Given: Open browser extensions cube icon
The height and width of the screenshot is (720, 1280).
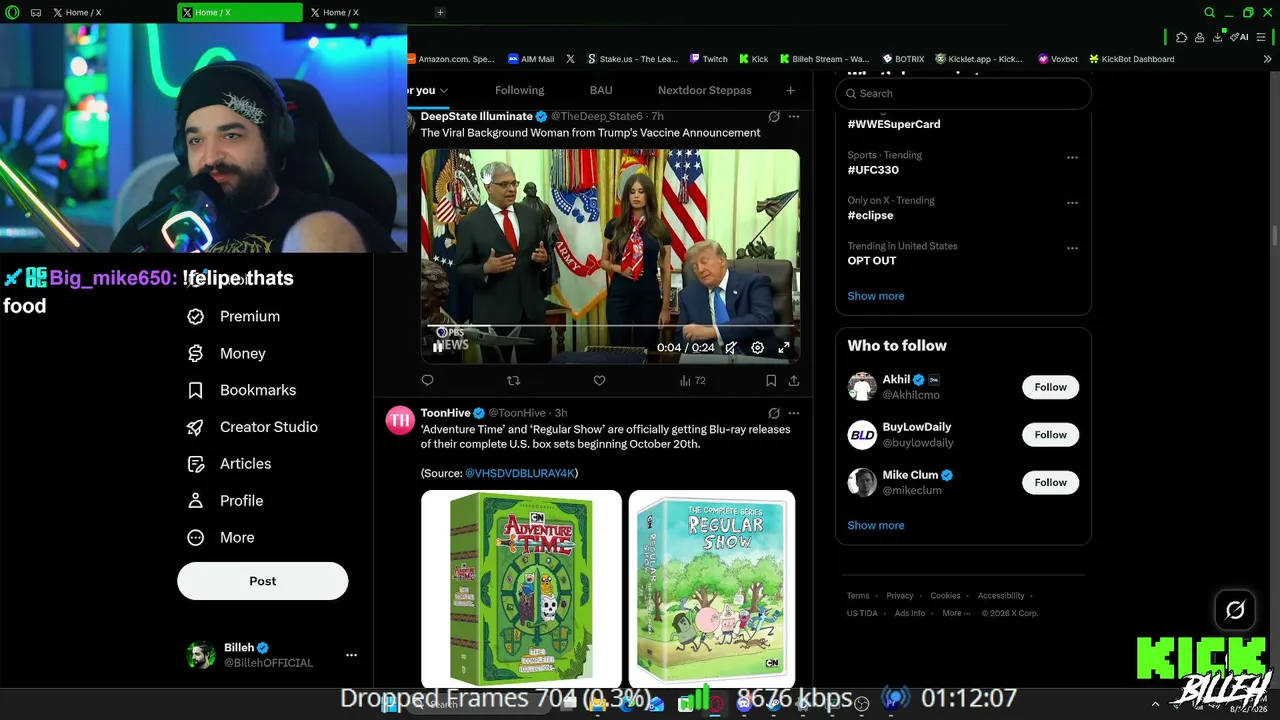Looking at the screenshot, I should click(1181, 37).
